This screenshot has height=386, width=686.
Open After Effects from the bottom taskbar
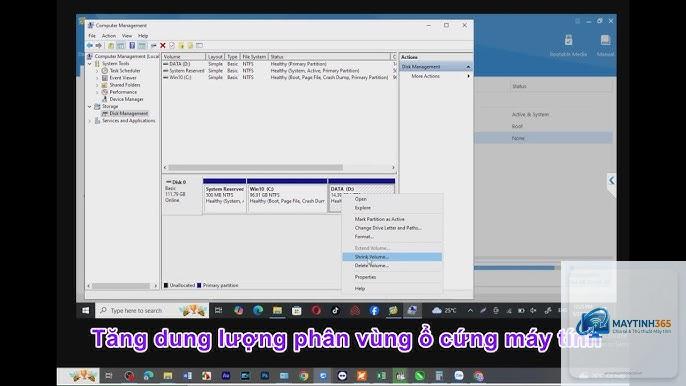coord(226,375)
